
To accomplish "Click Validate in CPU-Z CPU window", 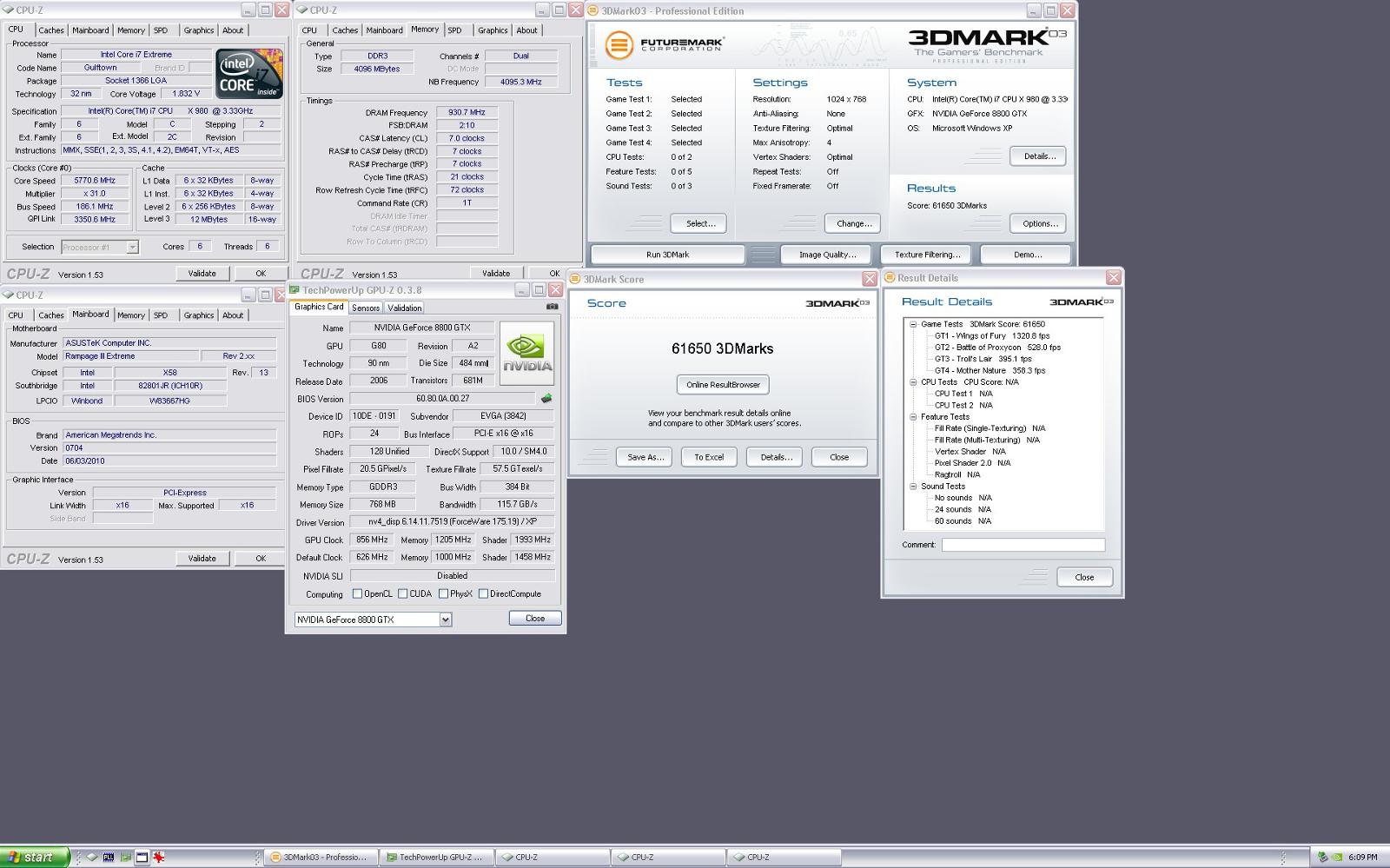I will [202, 274].
